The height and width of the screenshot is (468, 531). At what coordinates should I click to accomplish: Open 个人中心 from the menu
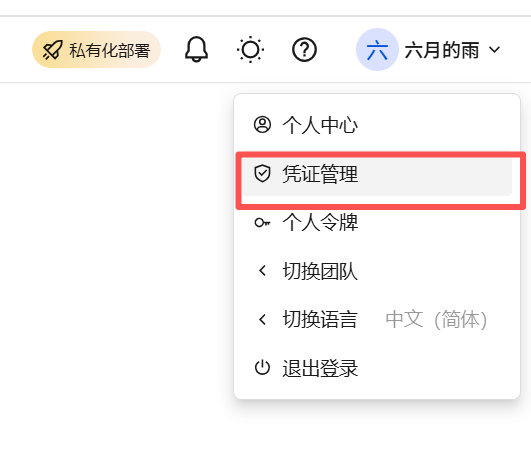(x=377, y=125)
